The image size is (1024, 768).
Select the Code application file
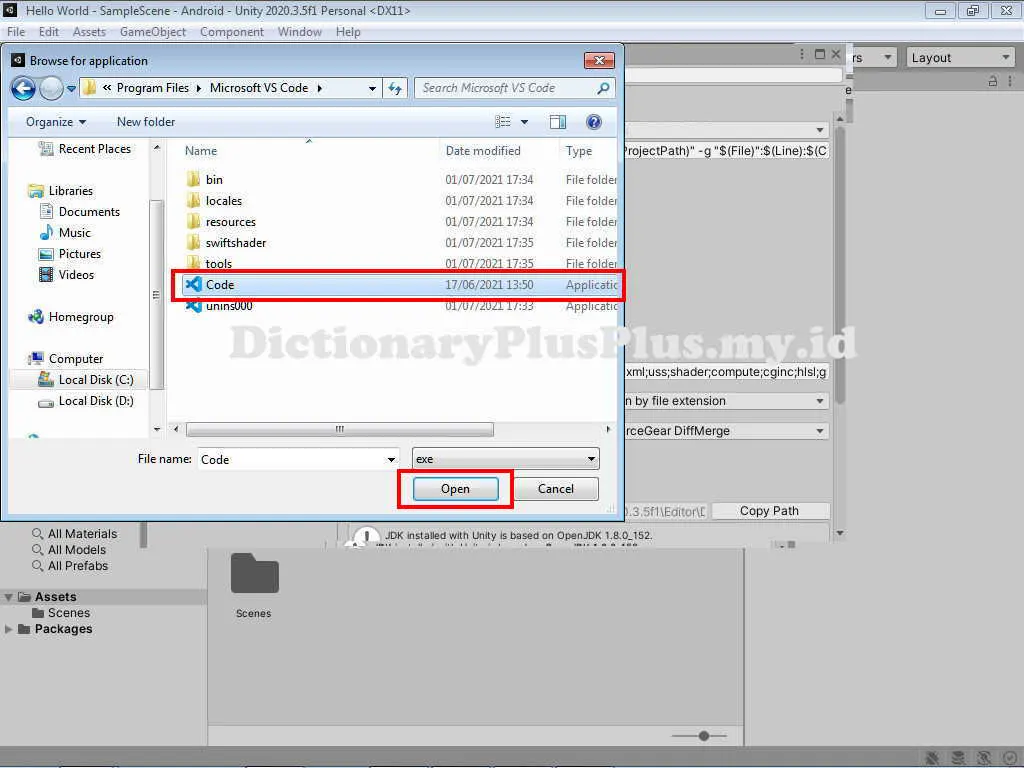[399, 285]
